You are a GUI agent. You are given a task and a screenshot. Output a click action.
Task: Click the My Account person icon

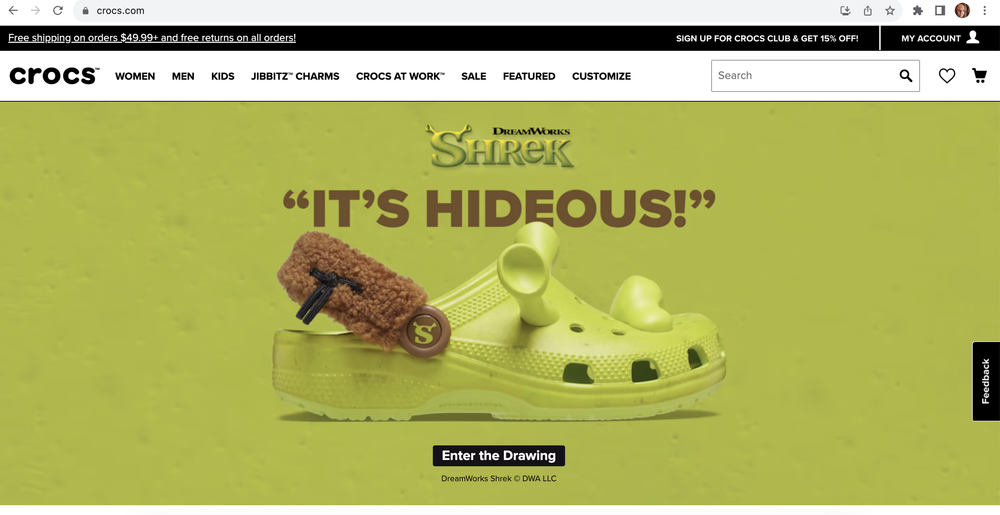[x=973, y=37]
